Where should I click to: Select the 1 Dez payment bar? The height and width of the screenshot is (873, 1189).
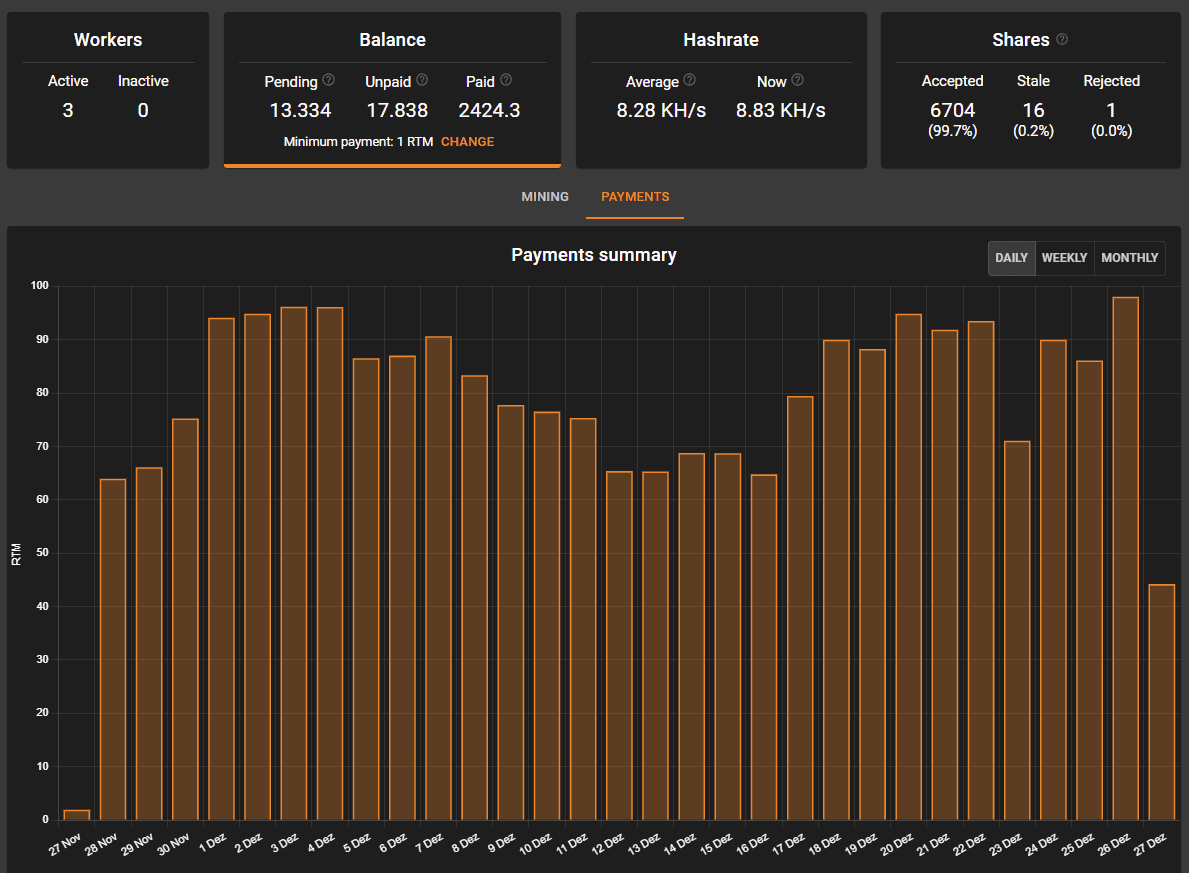click(221, 569)
